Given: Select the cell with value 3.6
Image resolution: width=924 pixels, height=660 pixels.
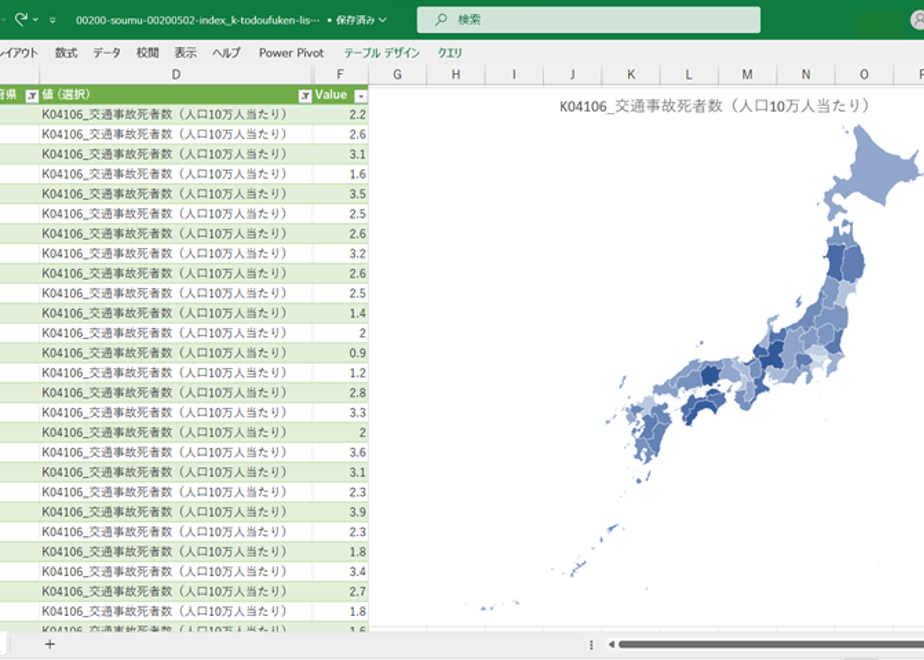Looking at the screenshot, I should [x=340, y=453].
